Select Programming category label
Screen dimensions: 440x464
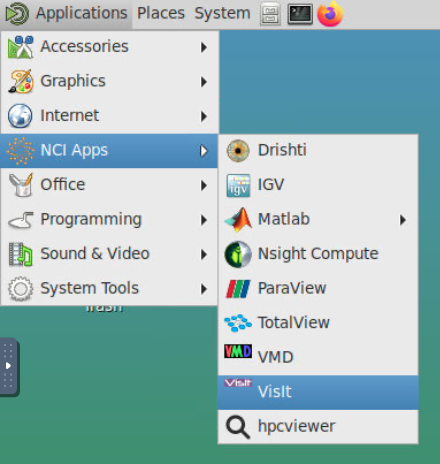tap(91, 220)
